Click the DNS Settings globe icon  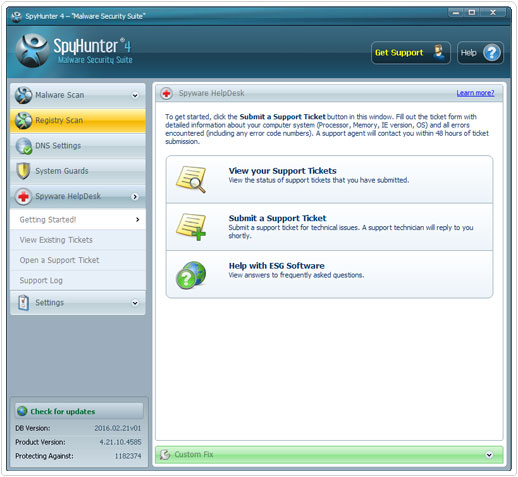click(23, 146)
